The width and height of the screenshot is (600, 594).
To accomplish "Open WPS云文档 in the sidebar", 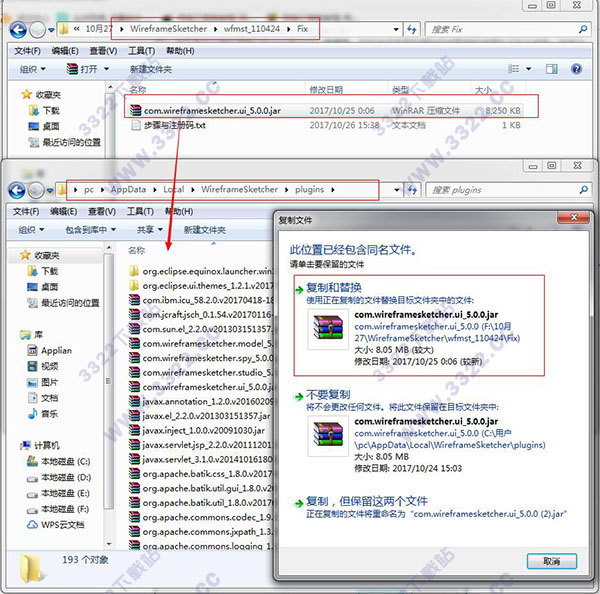I will 55,525.
